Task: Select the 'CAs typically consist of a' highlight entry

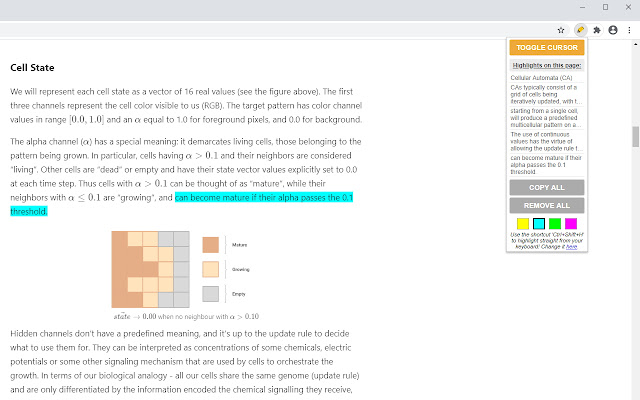Action: pyautogui.click(x=547, y=94)
